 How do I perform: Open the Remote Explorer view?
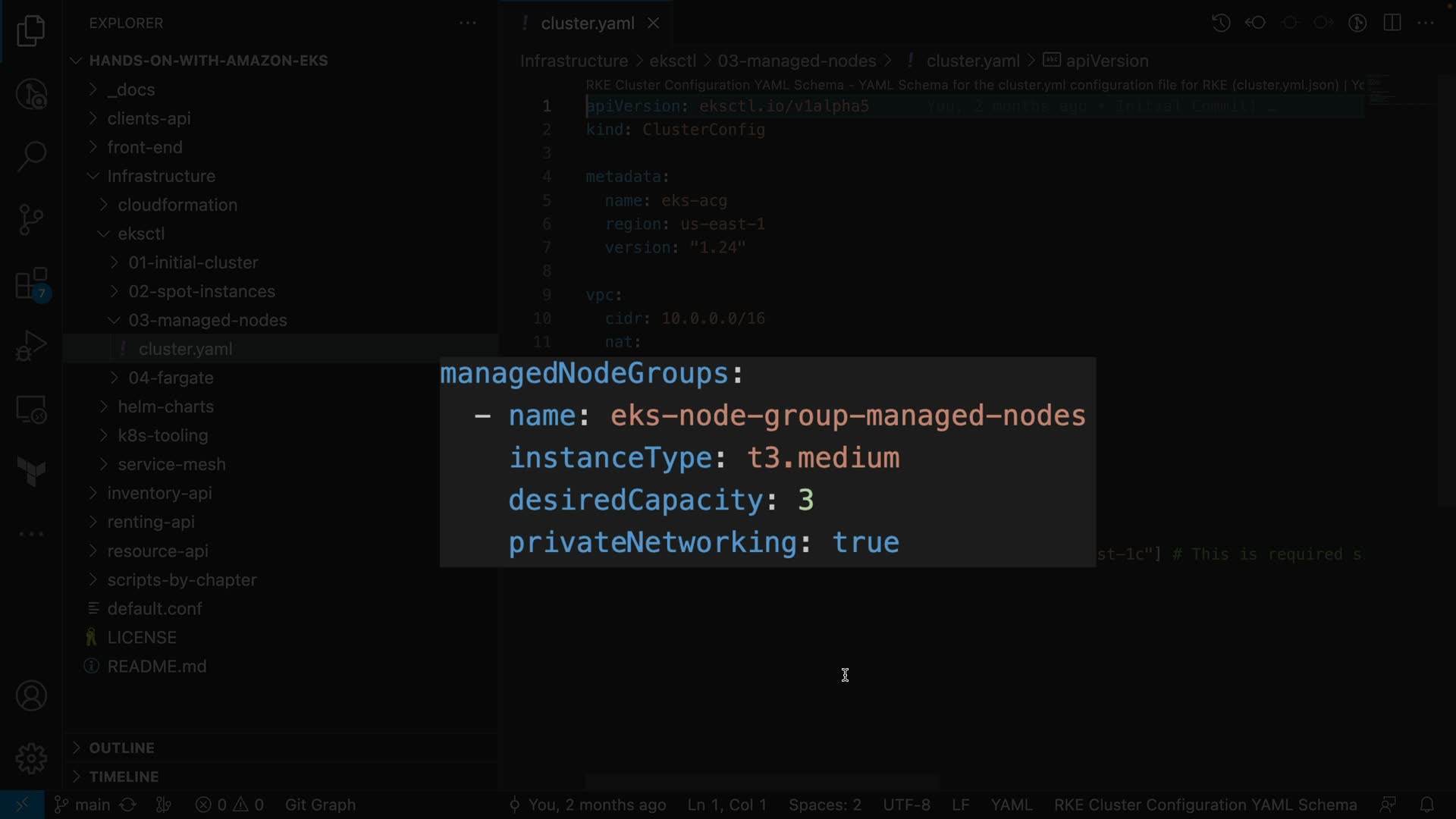(x=31, y=410)
